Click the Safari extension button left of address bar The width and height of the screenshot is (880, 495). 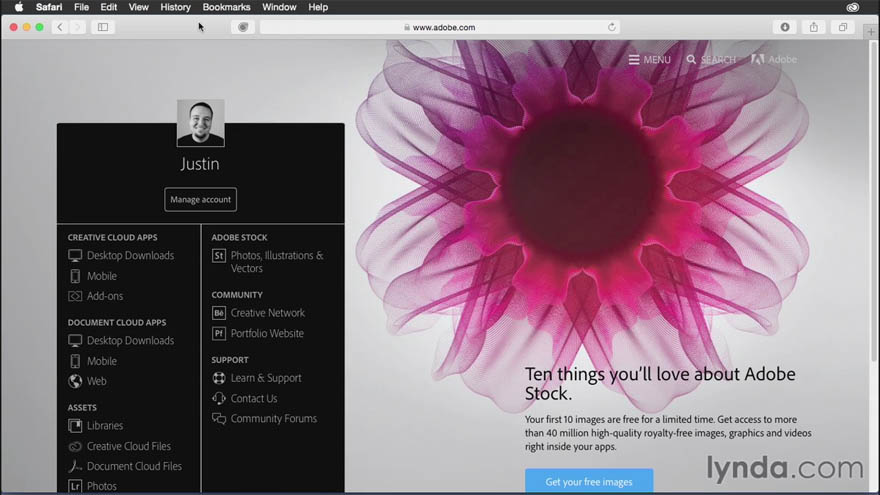[243, 27]
